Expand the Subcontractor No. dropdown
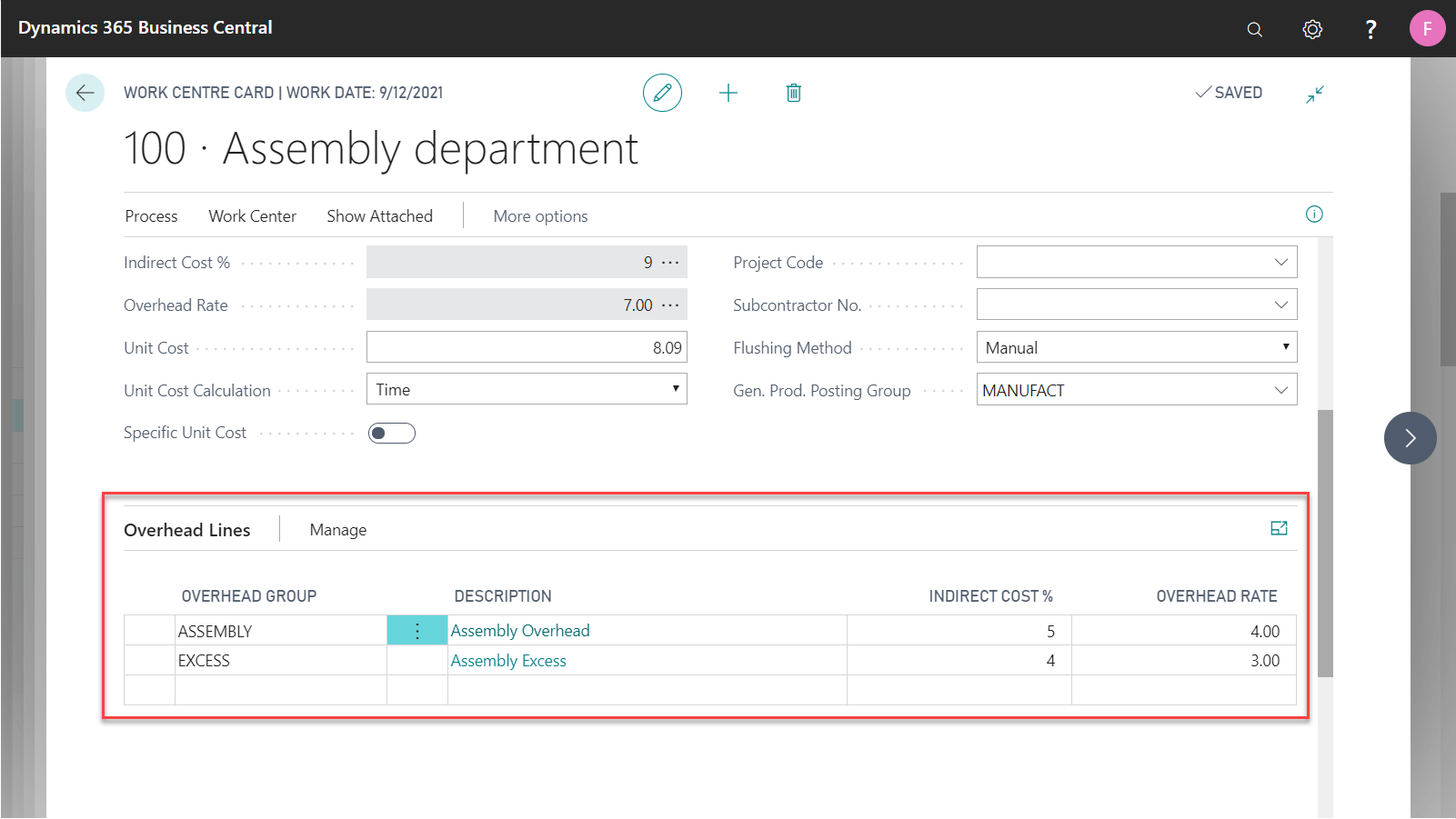The image size is (1456, 819). 1281,305
